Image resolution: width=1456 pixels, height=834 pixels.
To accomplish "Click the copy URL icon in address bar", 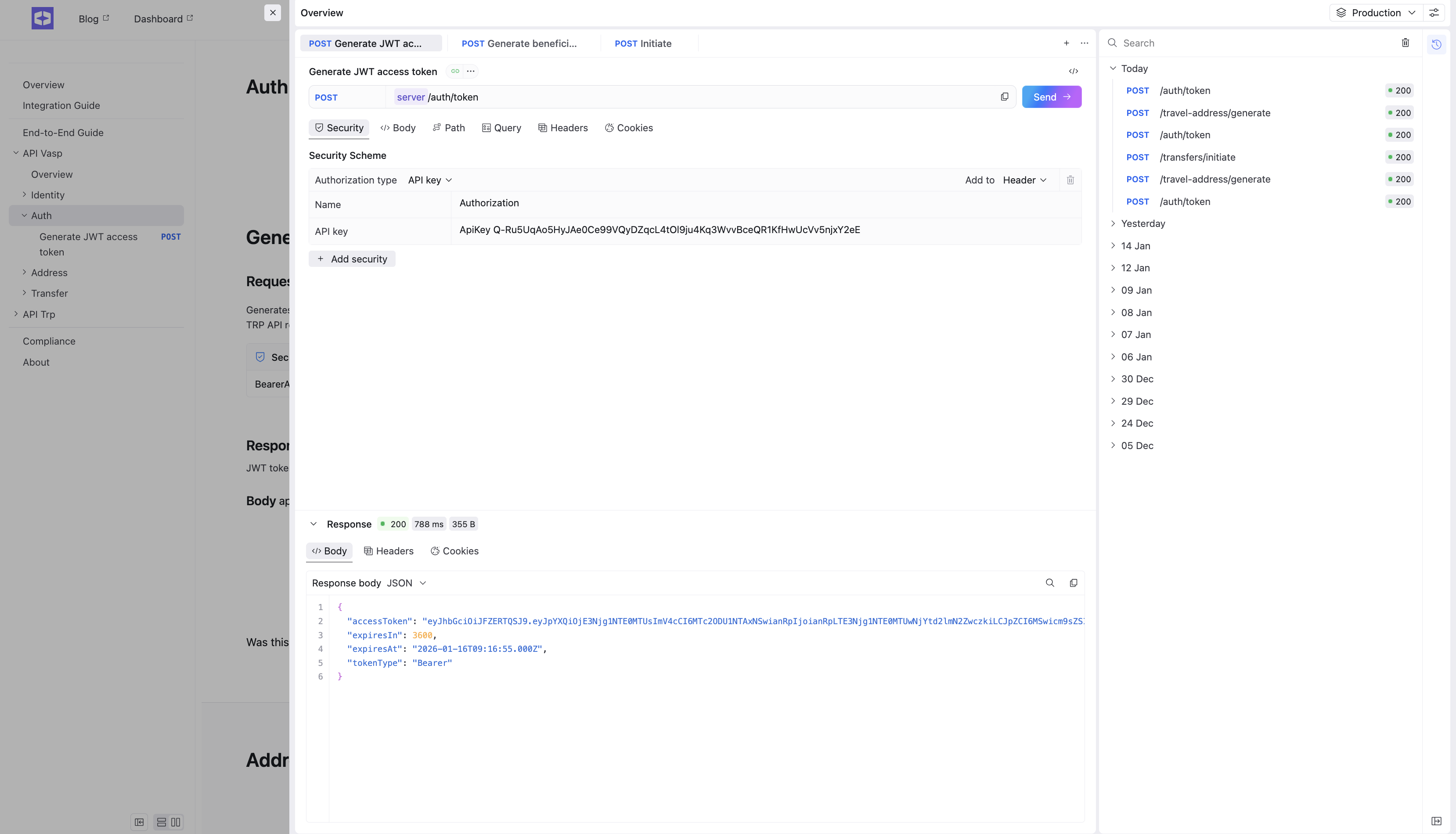I will point(1004,97).
